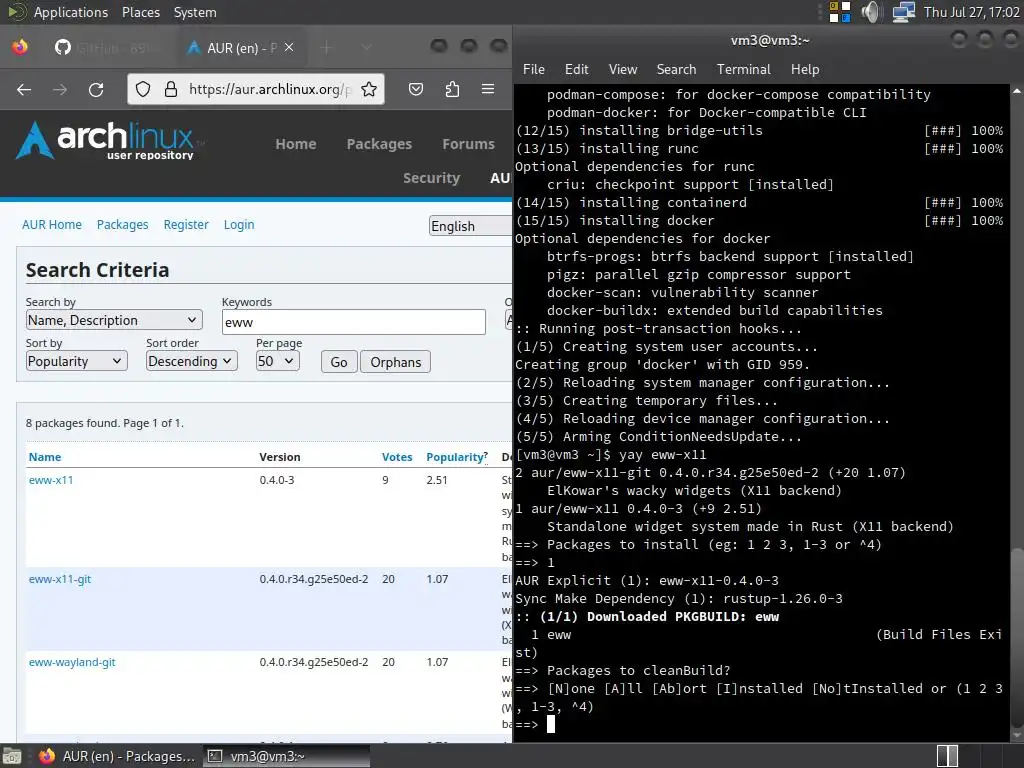1024x768 pixels.
Task: Click version text 0.4.0-3 in eww-x11 row
Action: point(277,480)
